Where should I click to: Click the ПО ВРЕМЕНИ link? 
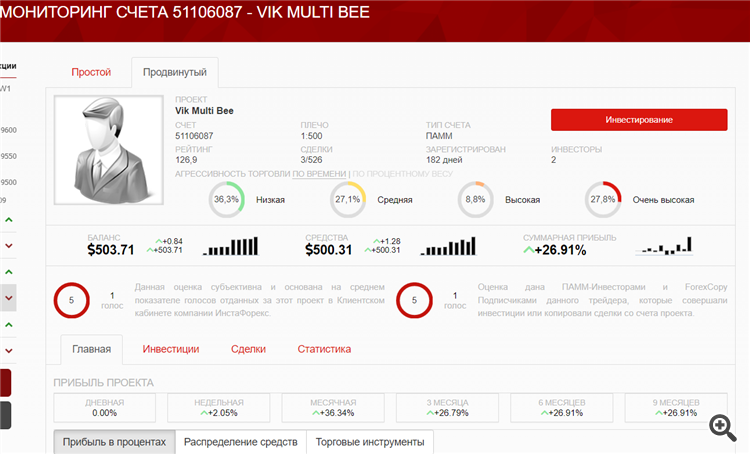319,174
